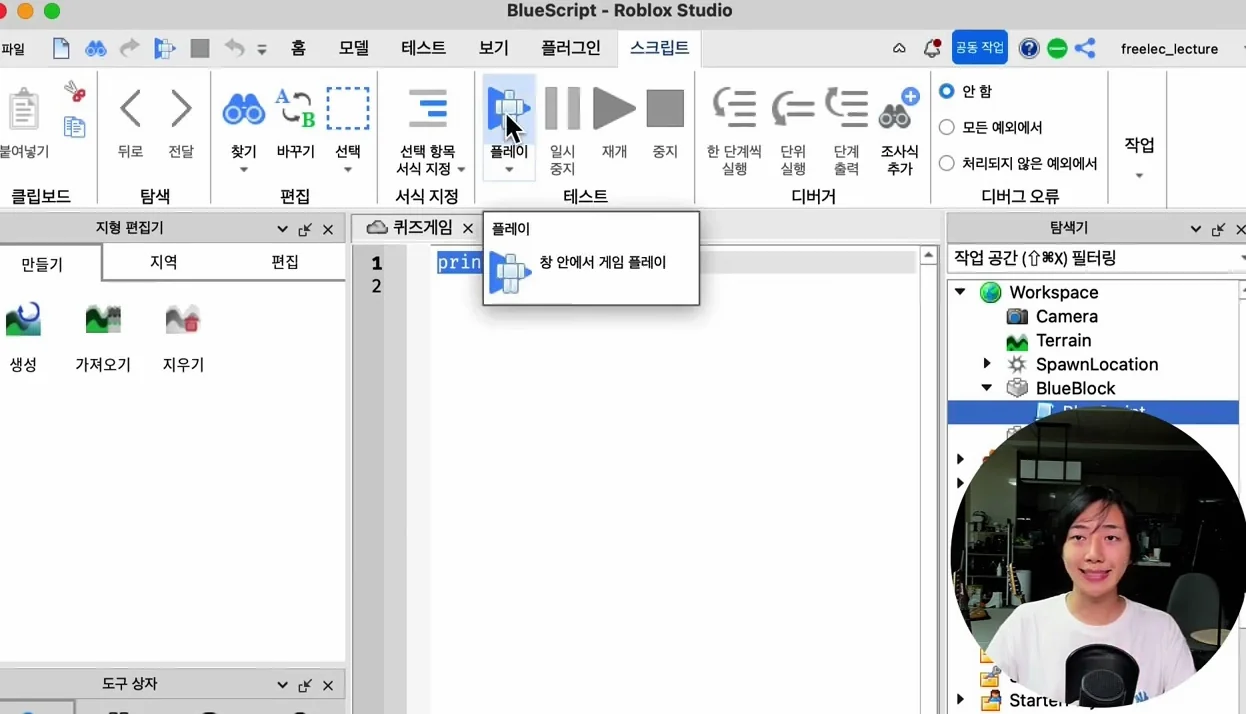Select the Create (만들기) terrain tab
The width and height of the screenshot is (1246, 714).
(x=42, y=264)
